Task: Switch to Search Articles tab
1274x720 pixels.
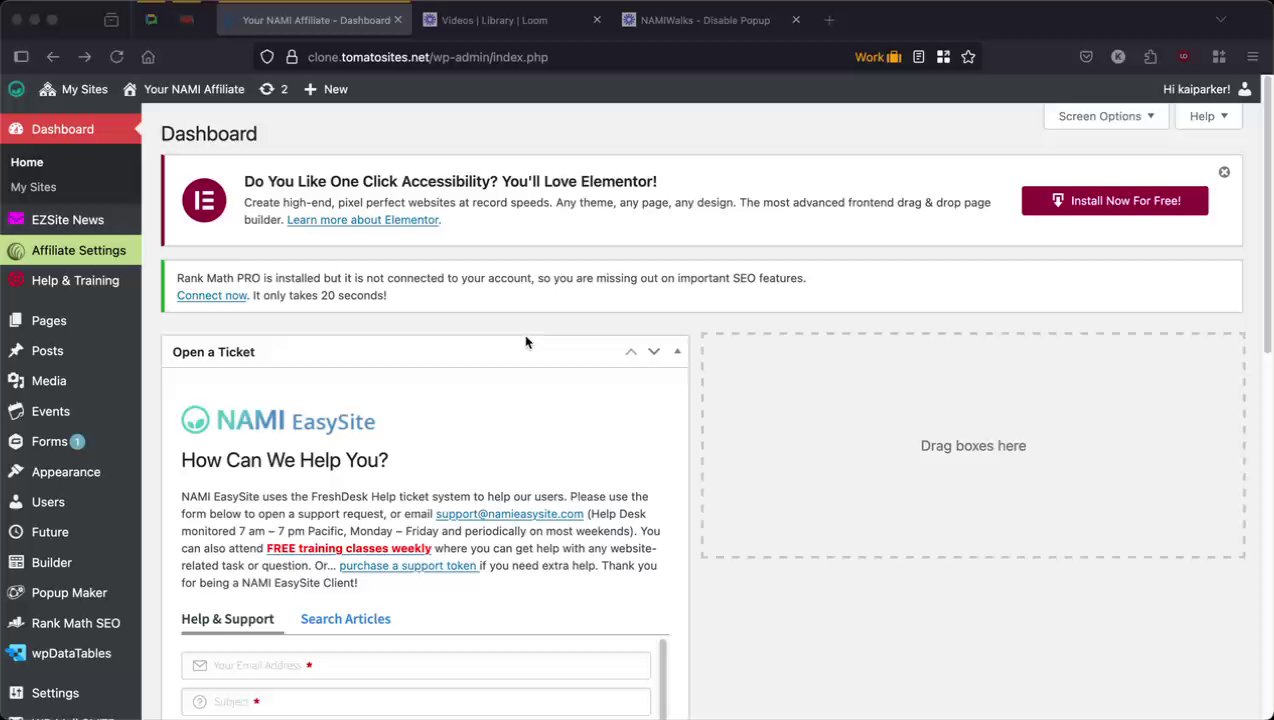Action: click(x=346, y=619)
